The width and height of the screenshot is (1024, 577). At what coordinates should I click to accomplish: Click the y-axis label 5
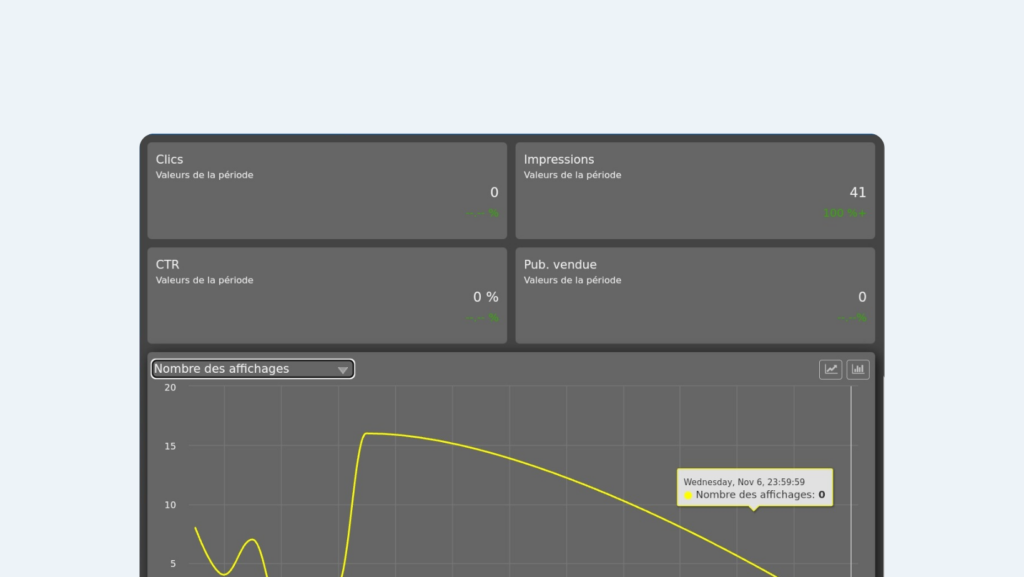[172, 563]
